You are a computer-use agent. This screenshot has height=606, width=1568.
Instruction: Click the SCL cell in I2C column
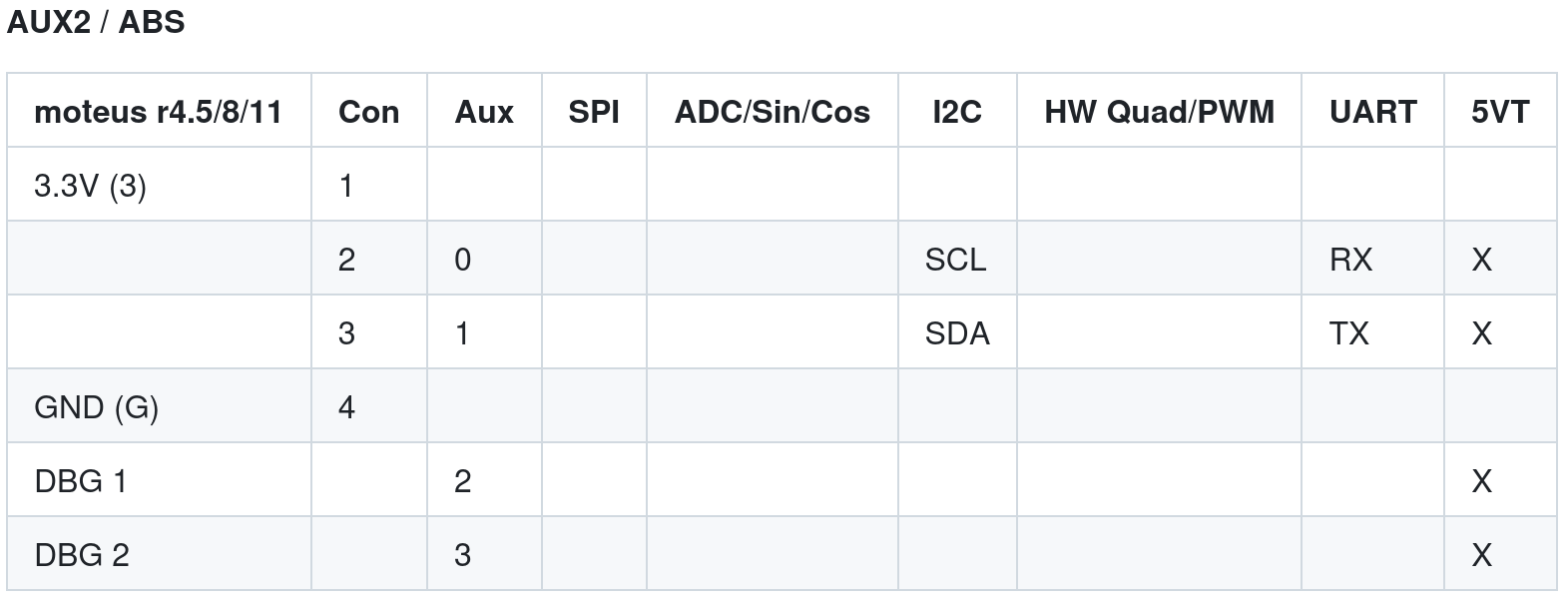957,259
